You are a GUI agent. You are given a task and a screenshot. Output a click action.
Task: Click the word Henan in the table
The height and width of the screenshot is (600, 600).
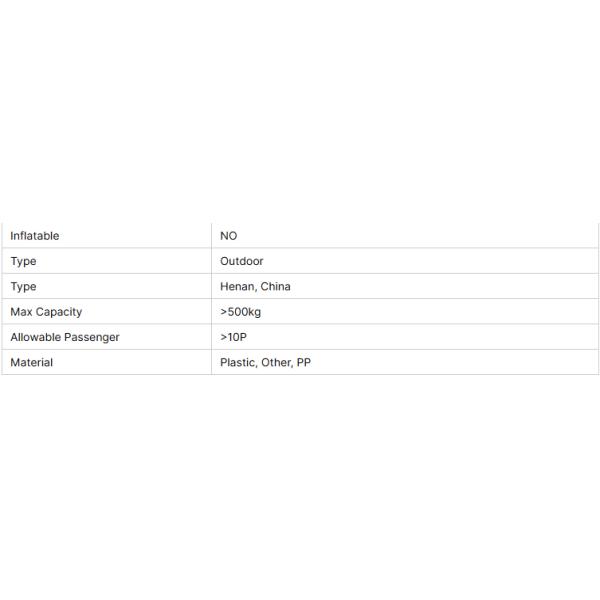tap(238, 286)
